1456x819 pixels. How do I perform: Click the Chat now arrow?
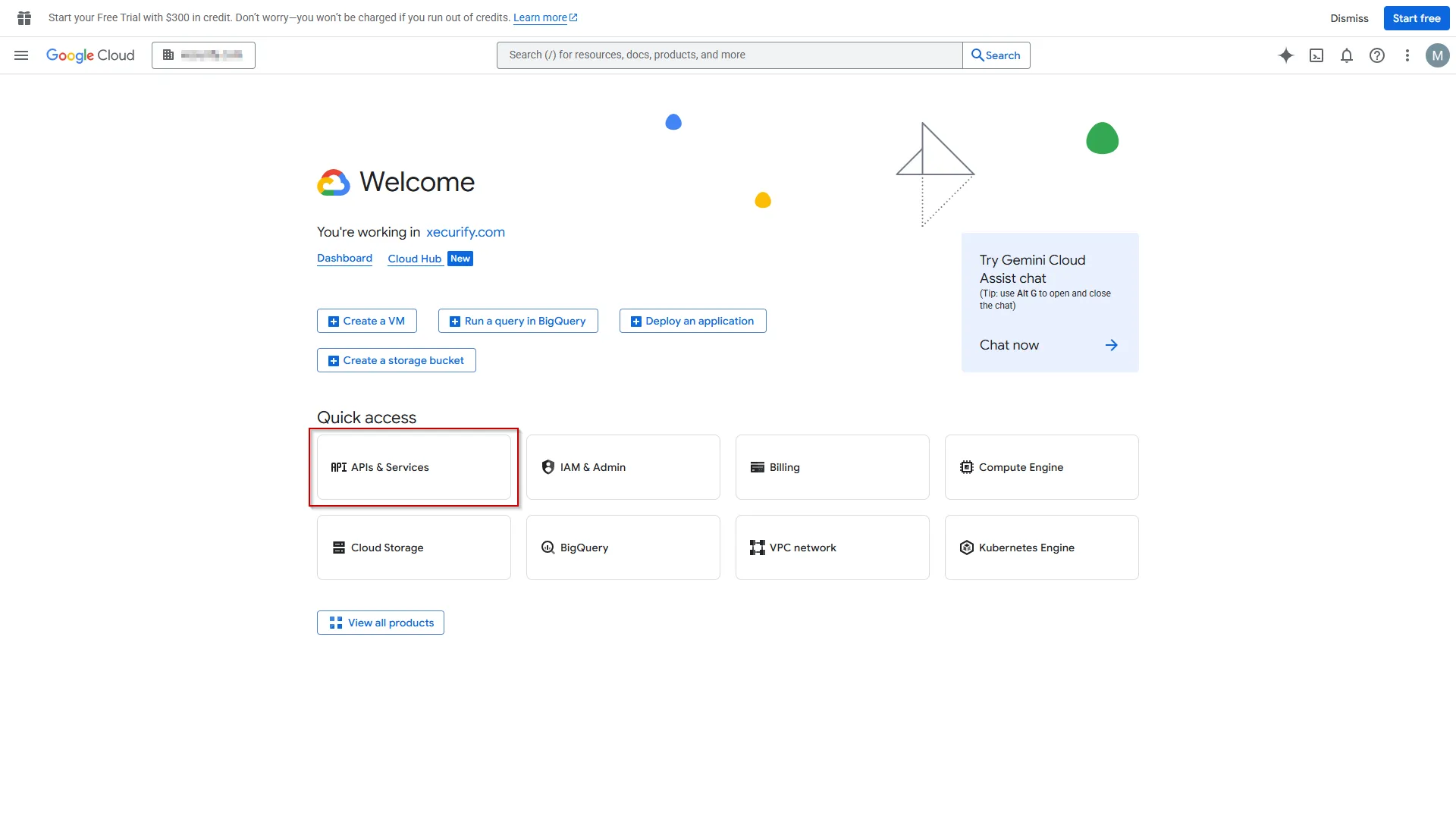tap(1111, 345)
